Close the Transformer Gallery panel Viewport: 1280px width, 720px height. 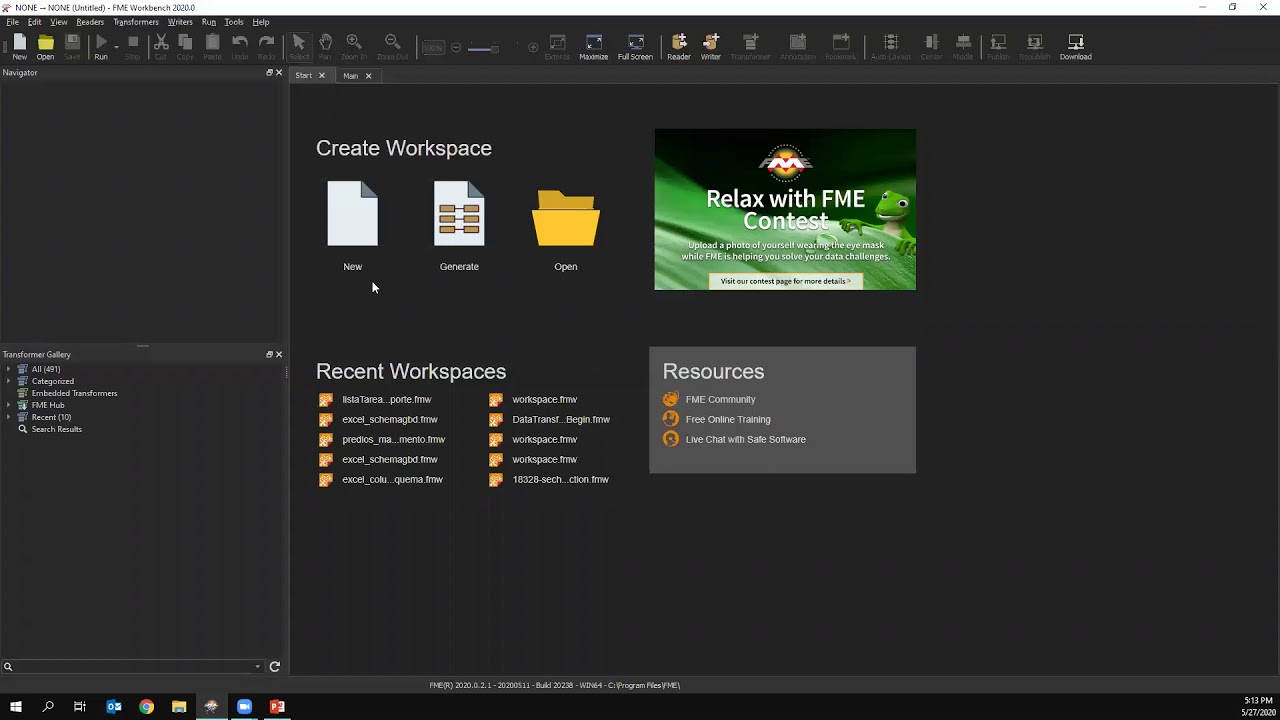tap(279, 355)
